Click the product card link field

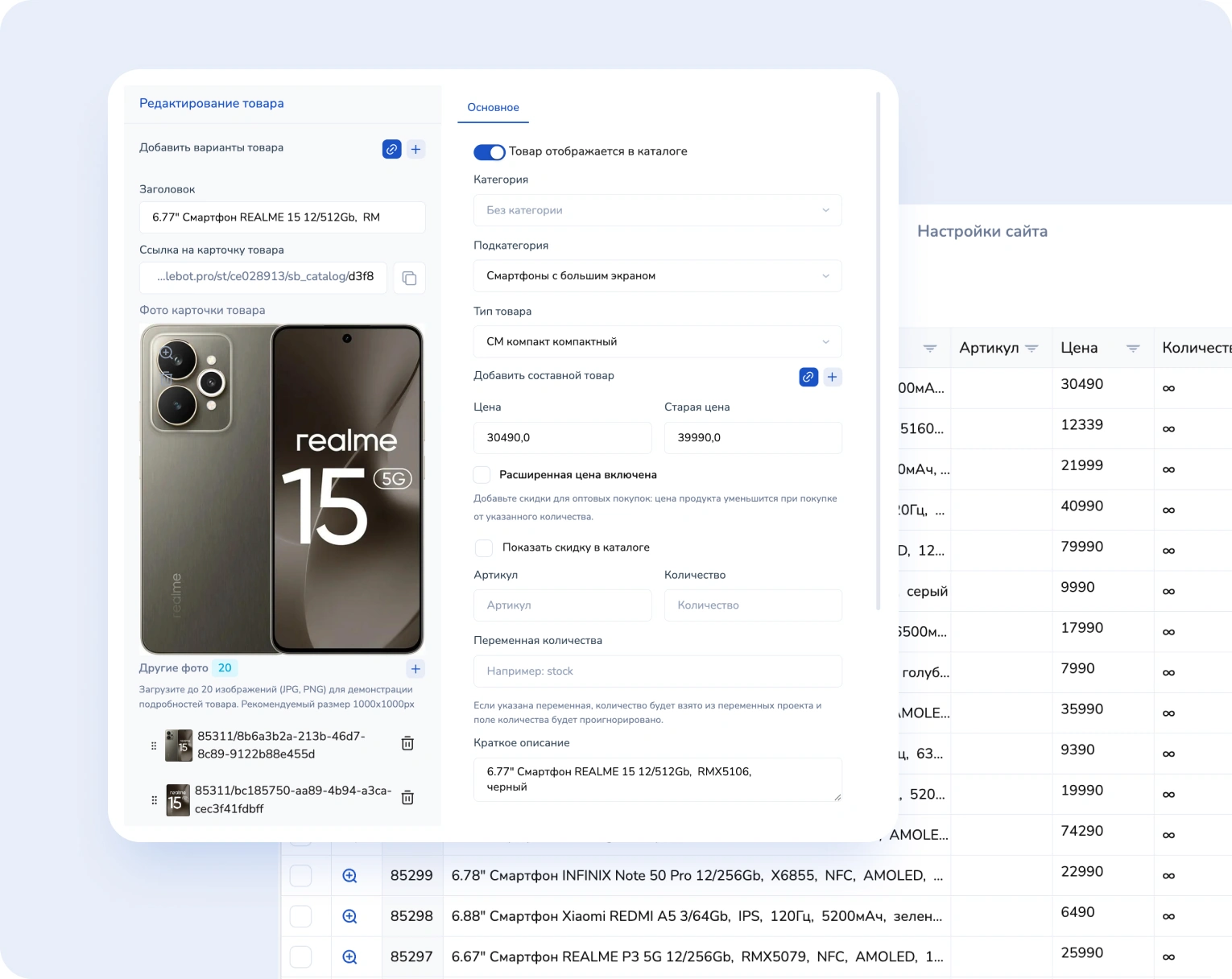click(263, 278)
